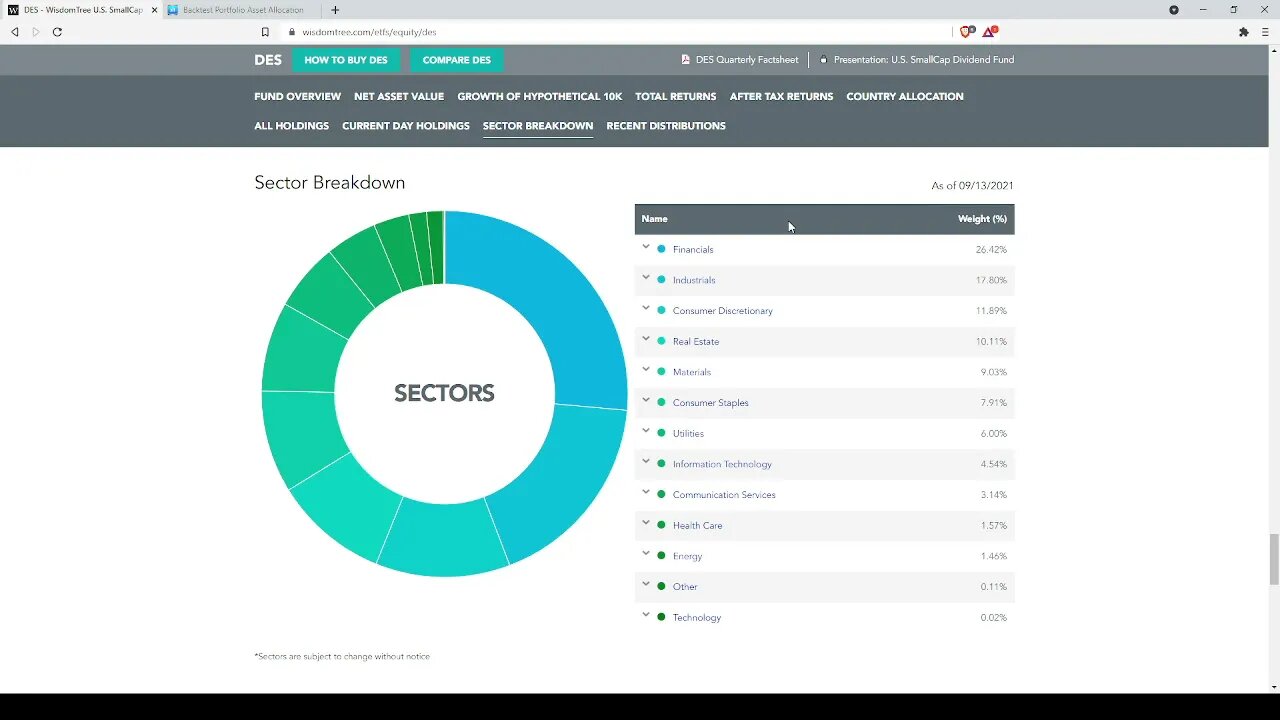Expand the Real Estate row chevron
This screenshot has height=720, width=1280.
pos(646,339)
